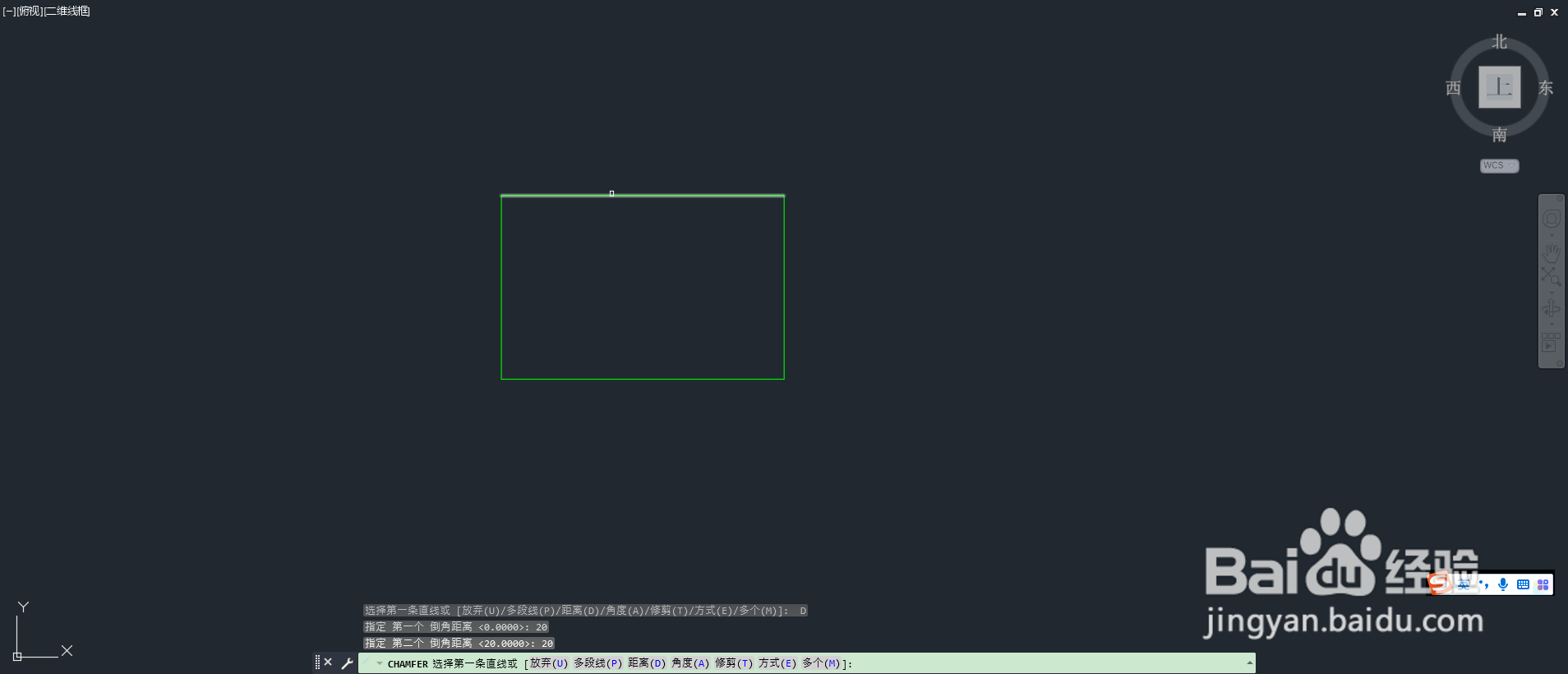Open navigation bar customize menu
Screen dimensions: 1568x674
pos(1559,363)
